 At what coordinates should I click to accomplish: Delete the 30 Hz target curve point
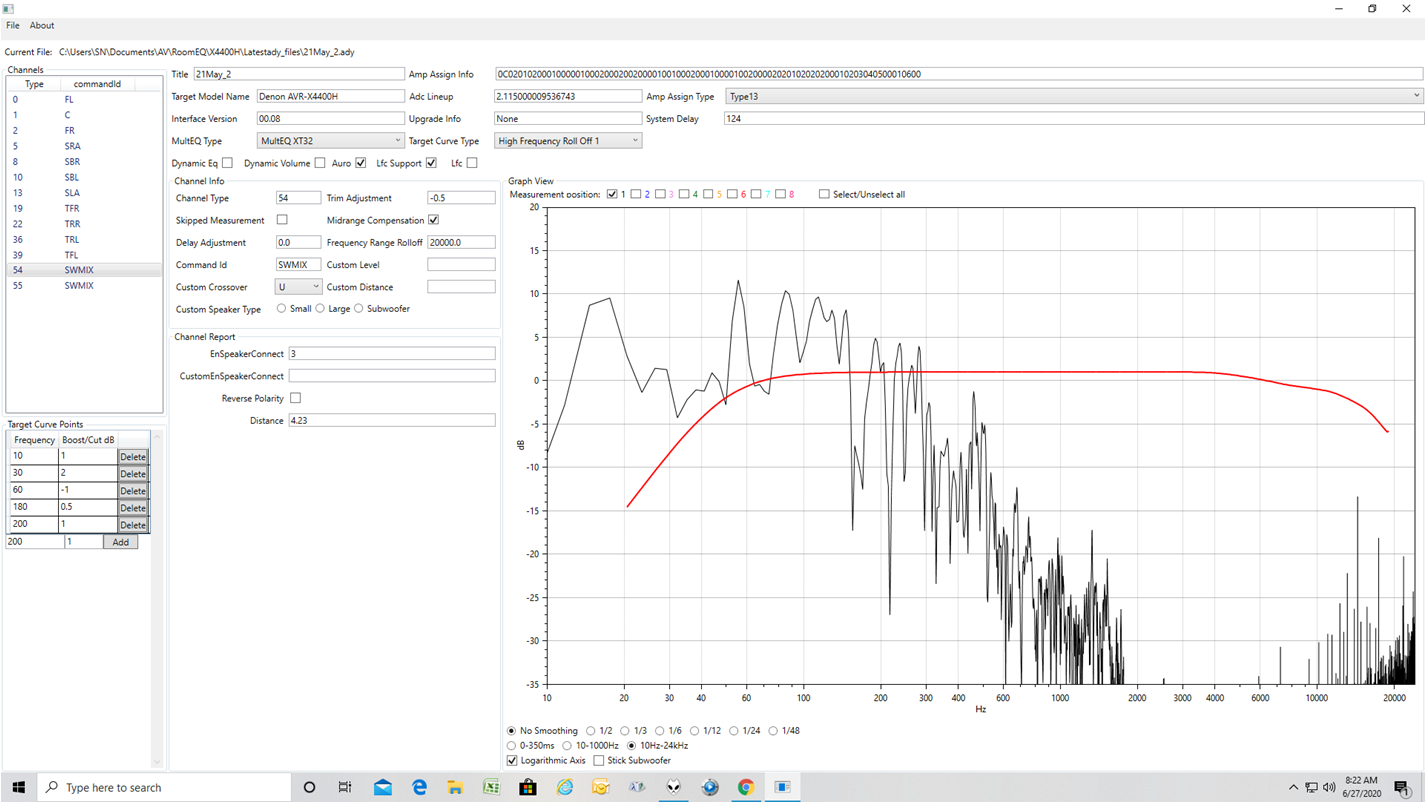pos(133,474)
